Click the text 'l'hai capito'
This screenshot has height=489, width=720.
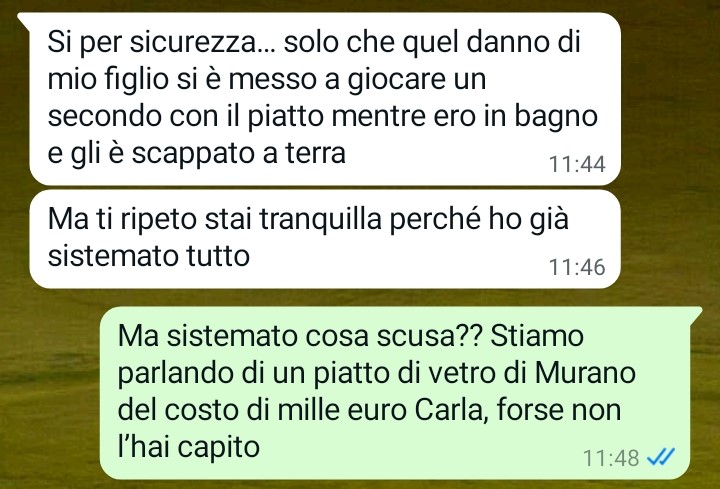[189, 447]
